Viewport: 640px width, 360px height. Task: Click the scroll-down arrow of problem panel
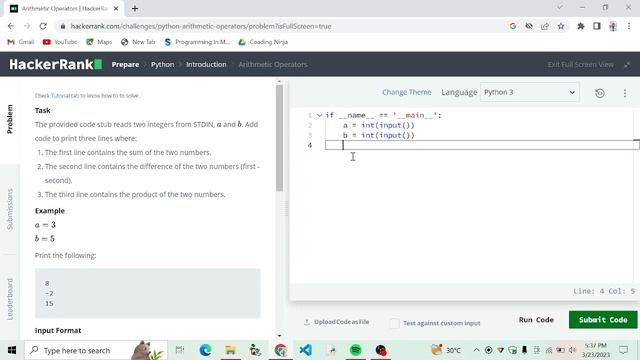(279, 336)
